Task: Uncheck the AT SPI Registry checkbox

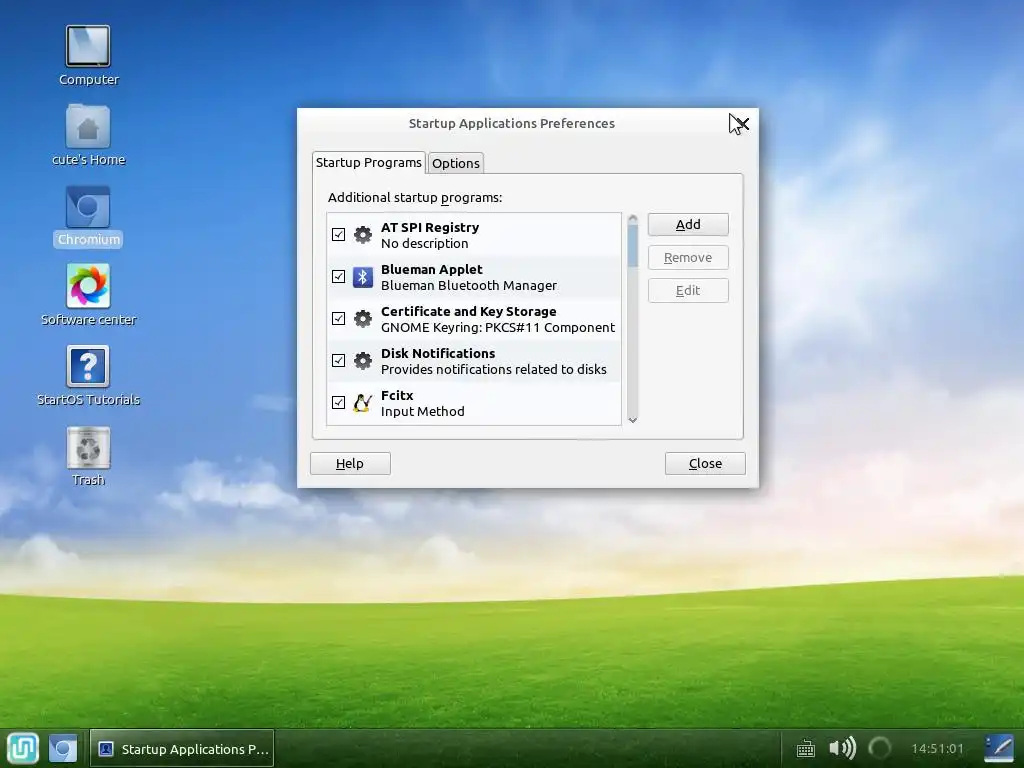Action: [x=338, y=234]
